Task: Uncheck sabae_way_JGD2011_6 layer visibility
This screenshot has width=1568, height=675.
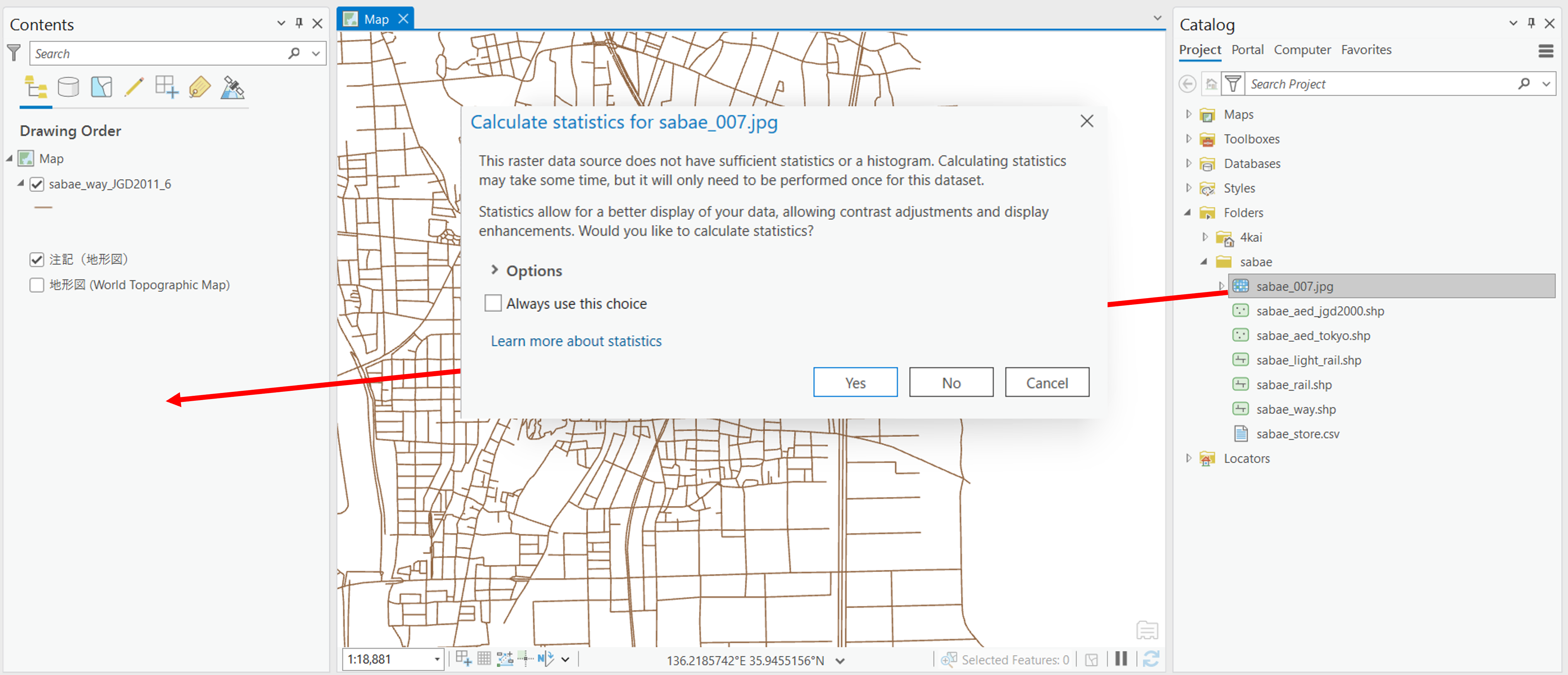Action: tap(36, 184)
